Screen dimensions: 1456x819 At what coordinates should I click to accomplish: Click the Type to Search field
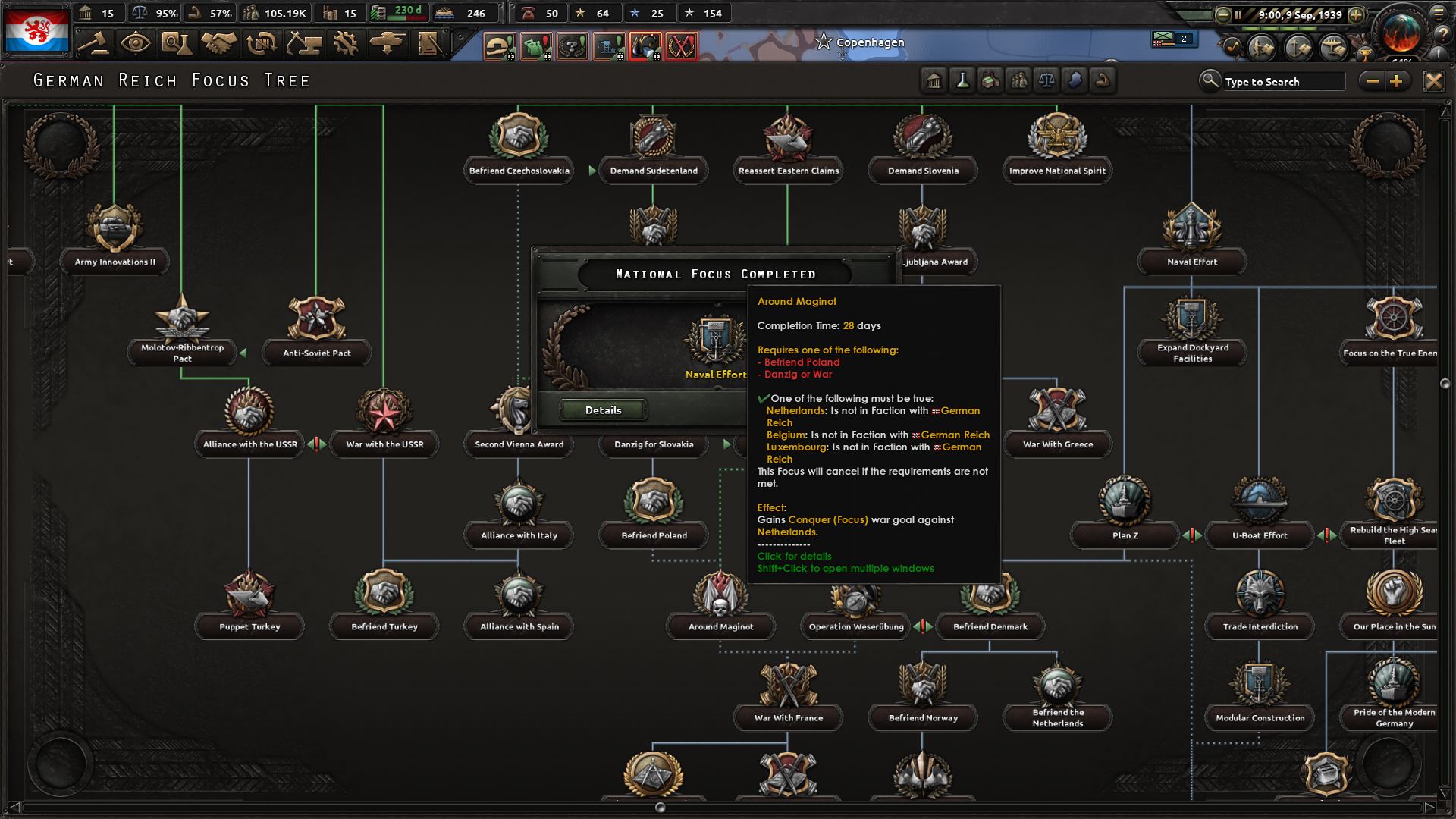tap(1282, 81)
